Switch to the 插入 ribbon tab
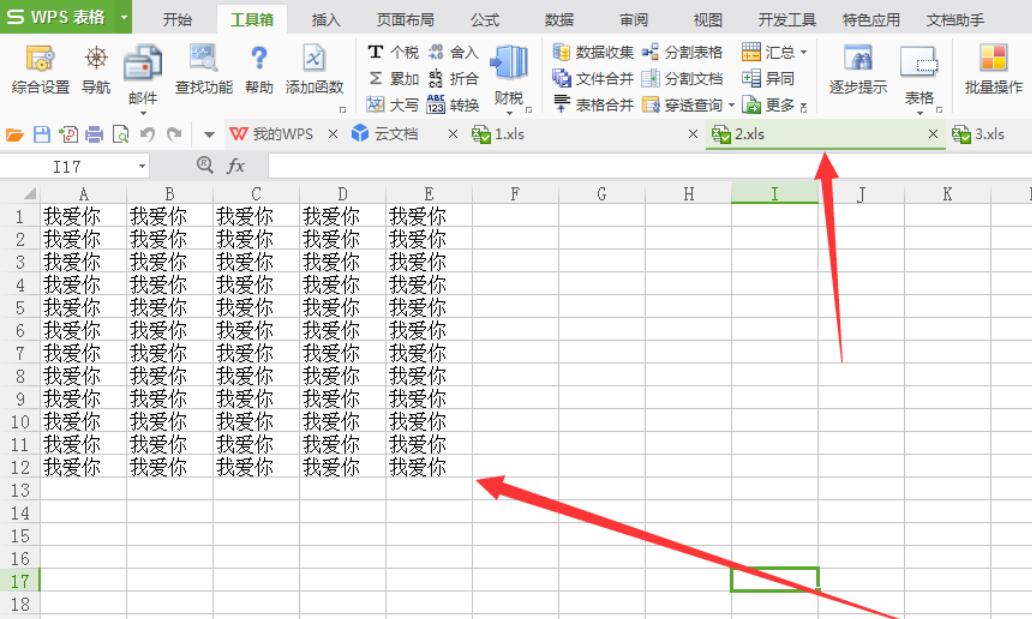The height and width of the screenshot is (619, 1032). [x=326, y=20]
